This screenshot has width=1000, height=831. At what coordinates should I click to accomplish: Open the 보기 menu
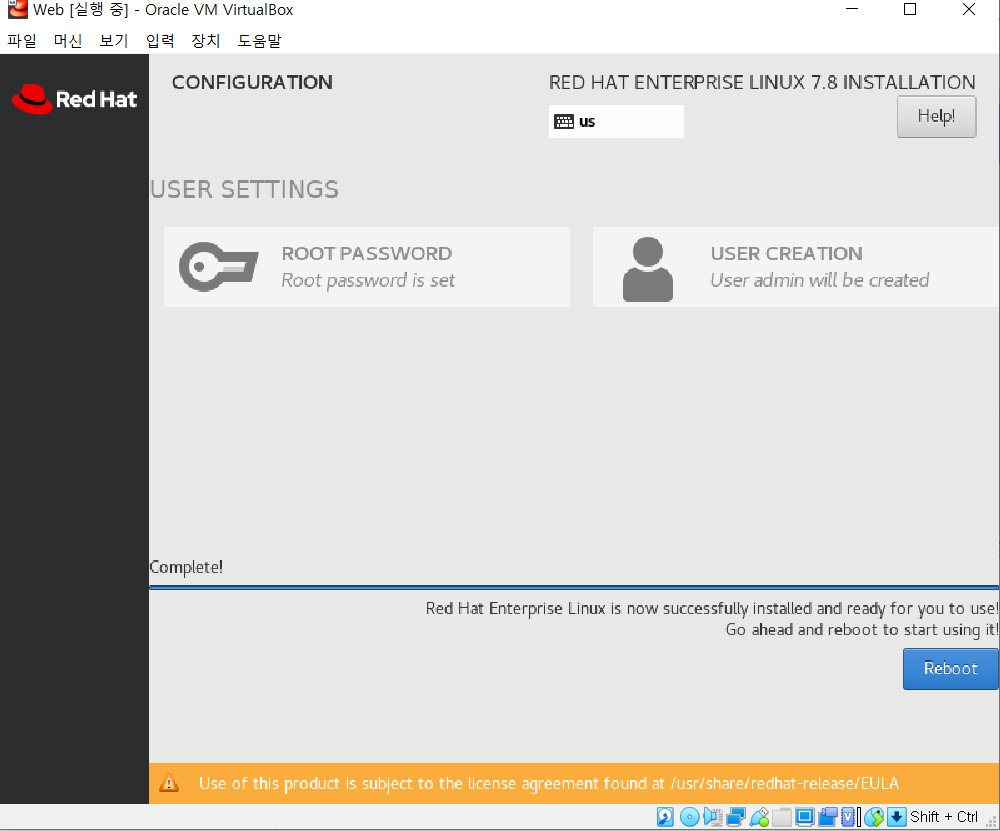point(114,41)
